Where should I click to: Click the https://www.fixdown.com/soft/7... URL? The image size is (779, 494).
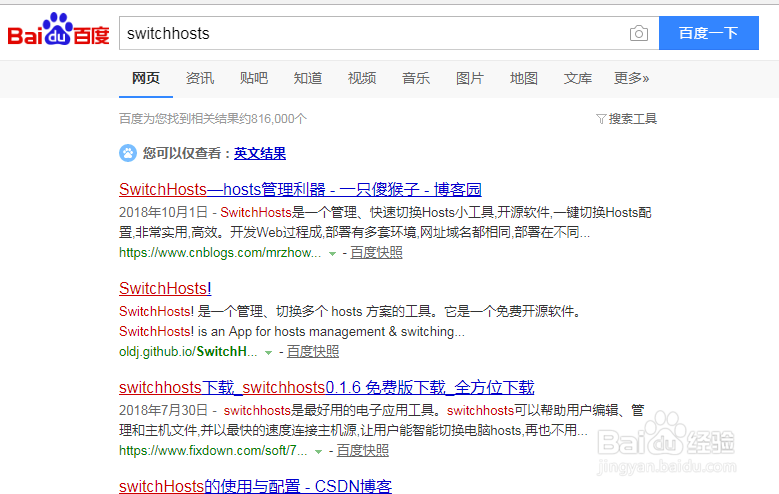213,451
